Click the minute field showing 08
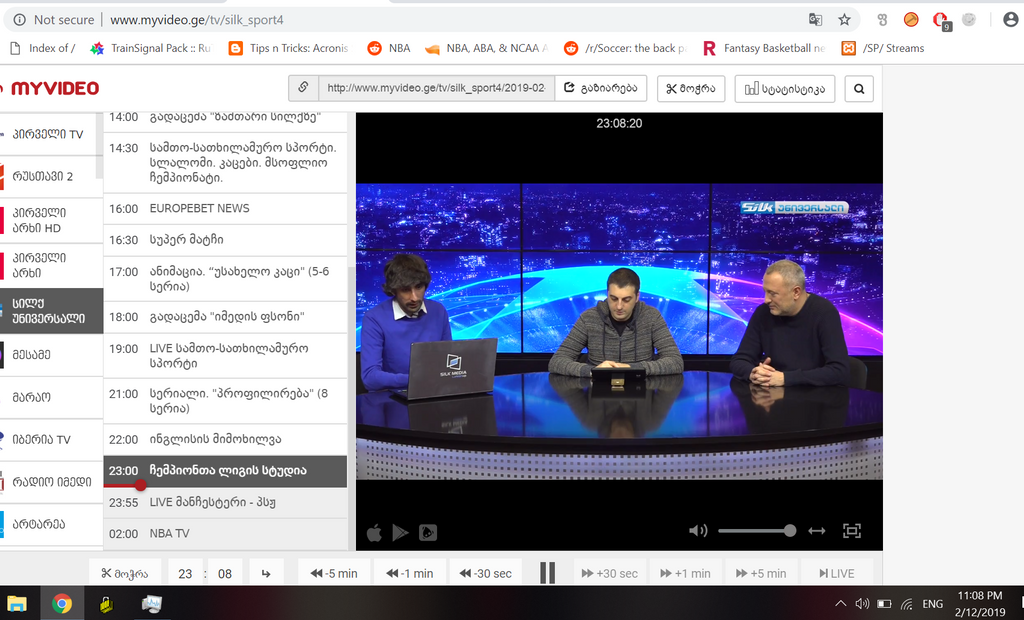The image size is (1024, 620). (x=225, y=574)
